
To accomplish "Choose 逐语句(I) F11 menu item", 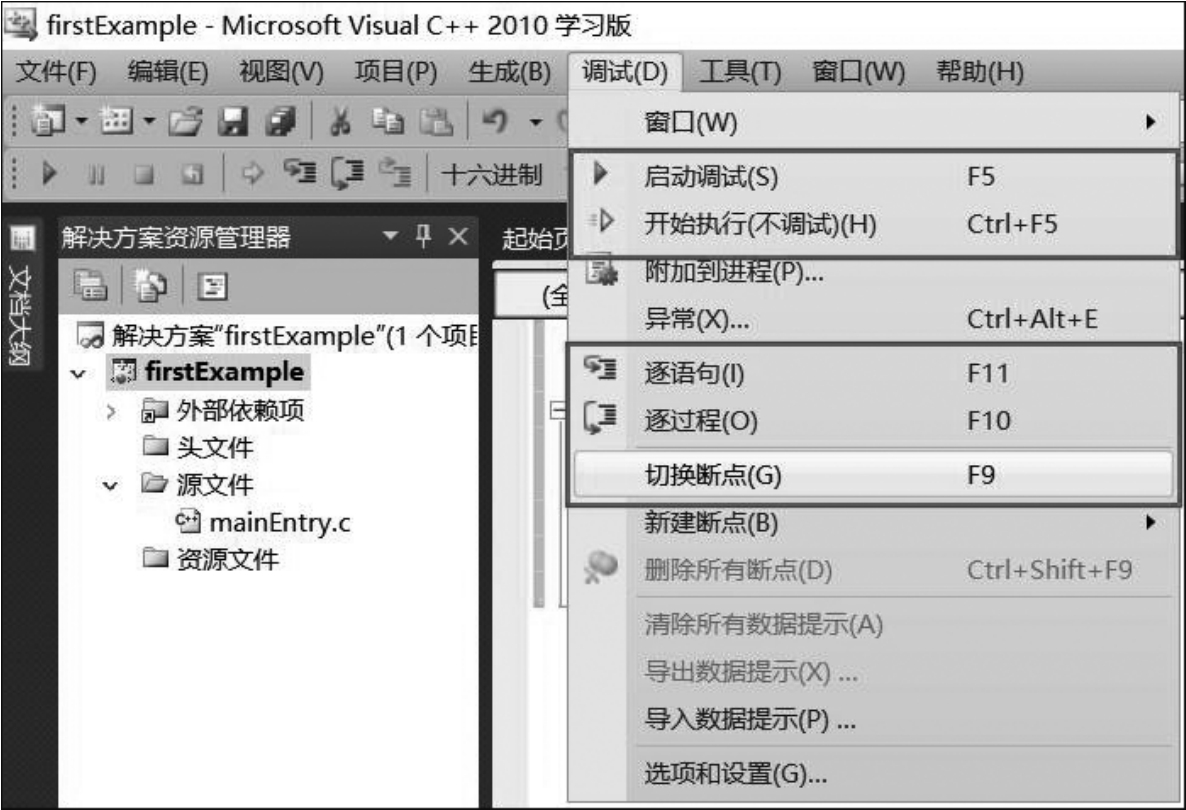I will pos(873,373).
